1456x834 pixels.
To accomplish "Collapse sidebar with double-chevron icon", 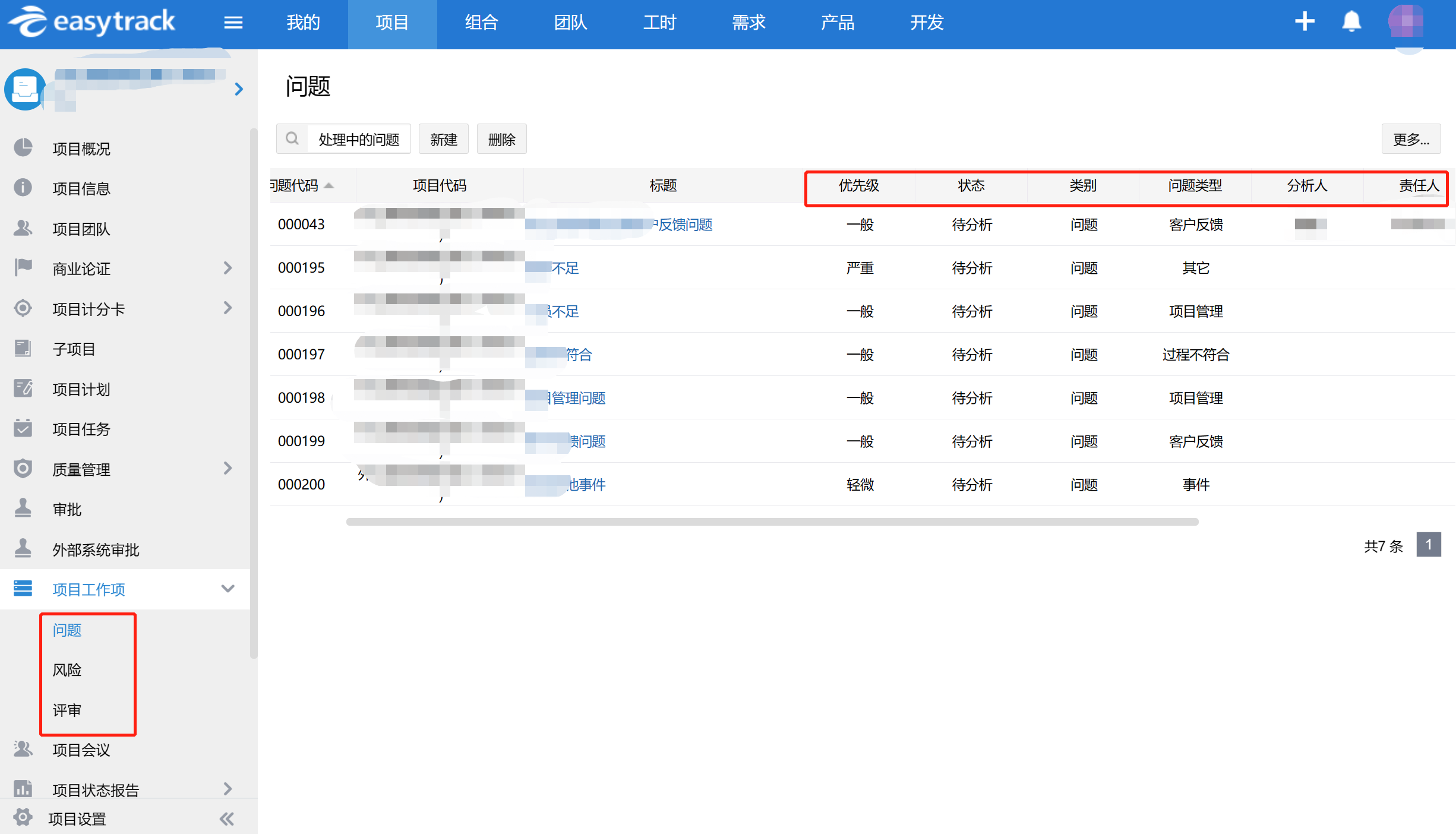I will [x=227, y=819].
